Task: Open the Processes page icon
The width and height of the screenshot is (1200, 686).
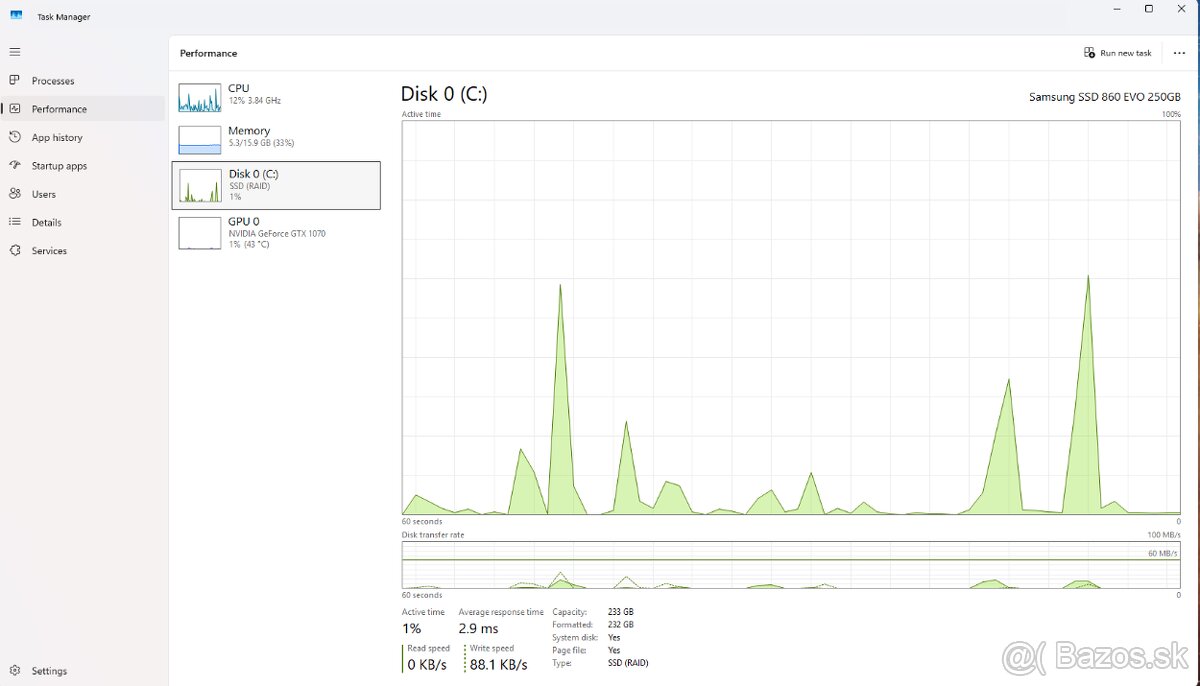Action: (x=15, y=81)
